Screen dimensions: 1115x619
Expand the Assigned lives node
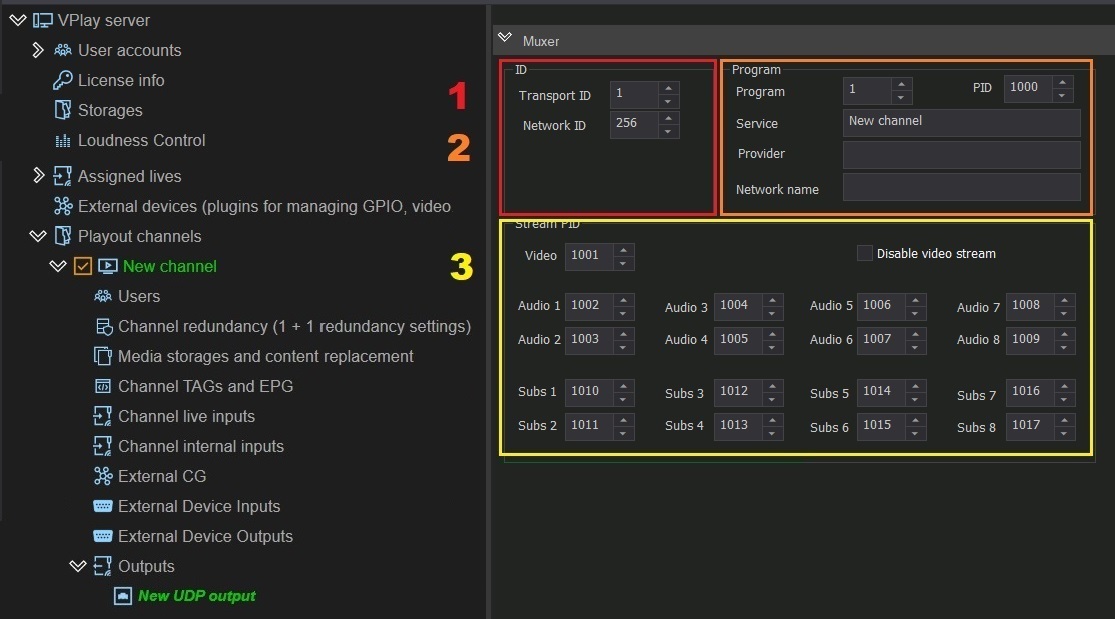[x=38, y=176]
